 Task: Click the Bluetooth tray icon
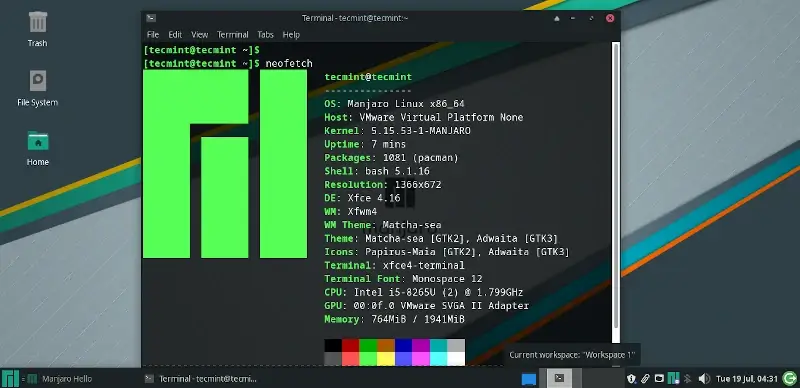point(687,379)
